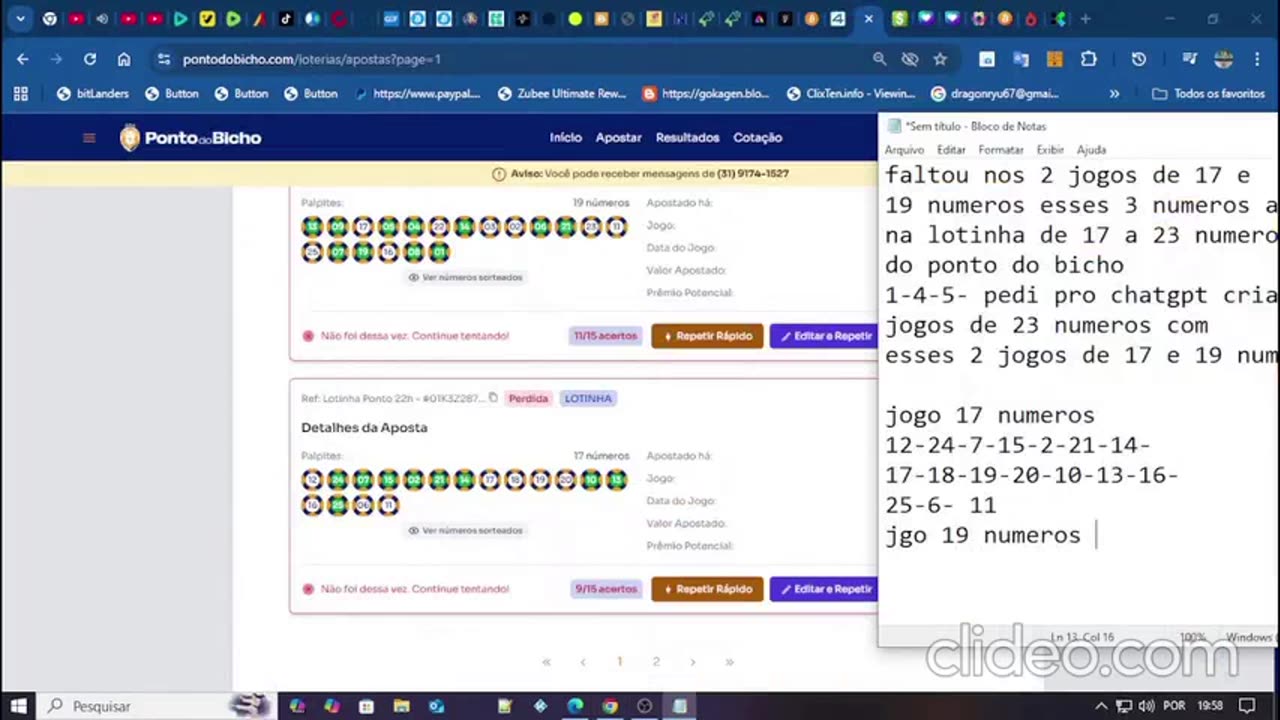
Task: Open a new browser tab
Action: point(1086,19)
